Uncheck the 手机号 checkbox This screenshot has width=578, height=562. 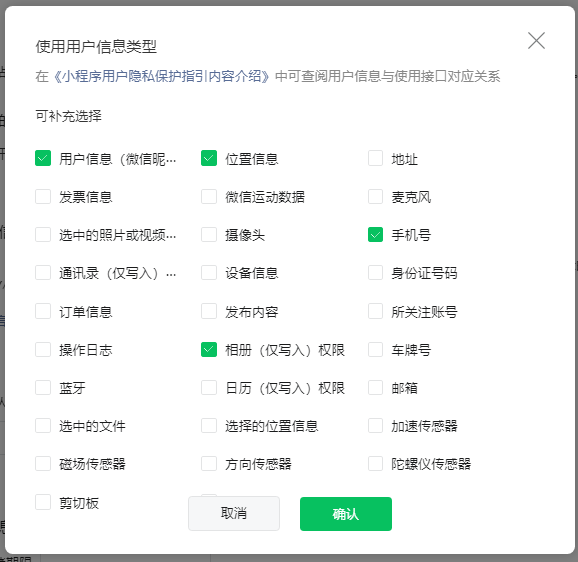click(x=376, y=235)
